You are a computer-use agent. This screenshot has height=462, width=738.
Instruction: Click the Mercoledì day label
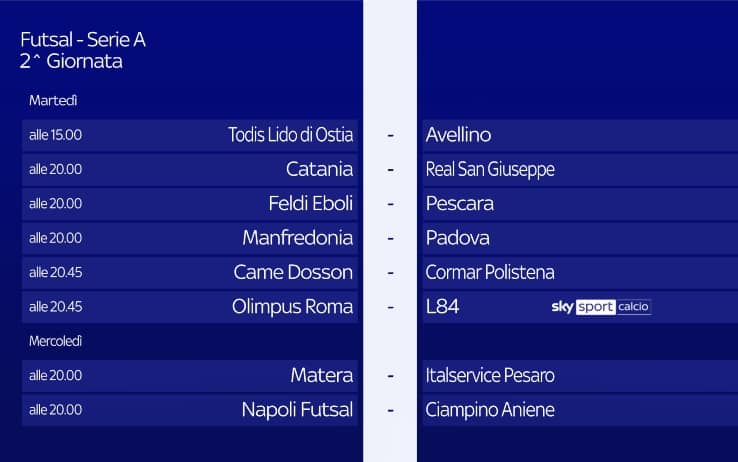coord(56,341)
